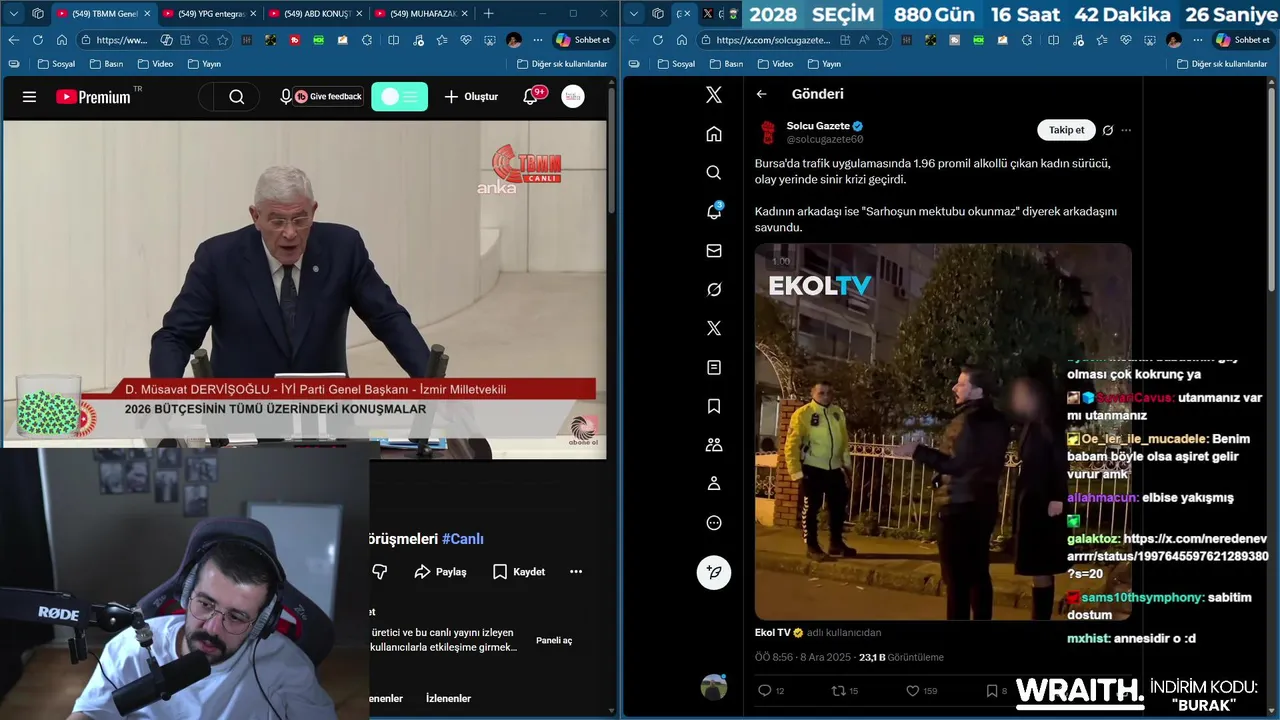The image size is (1280, 720).
Task: Open the profile picture in the X browser window toolbar
Action: point(1173,40)
